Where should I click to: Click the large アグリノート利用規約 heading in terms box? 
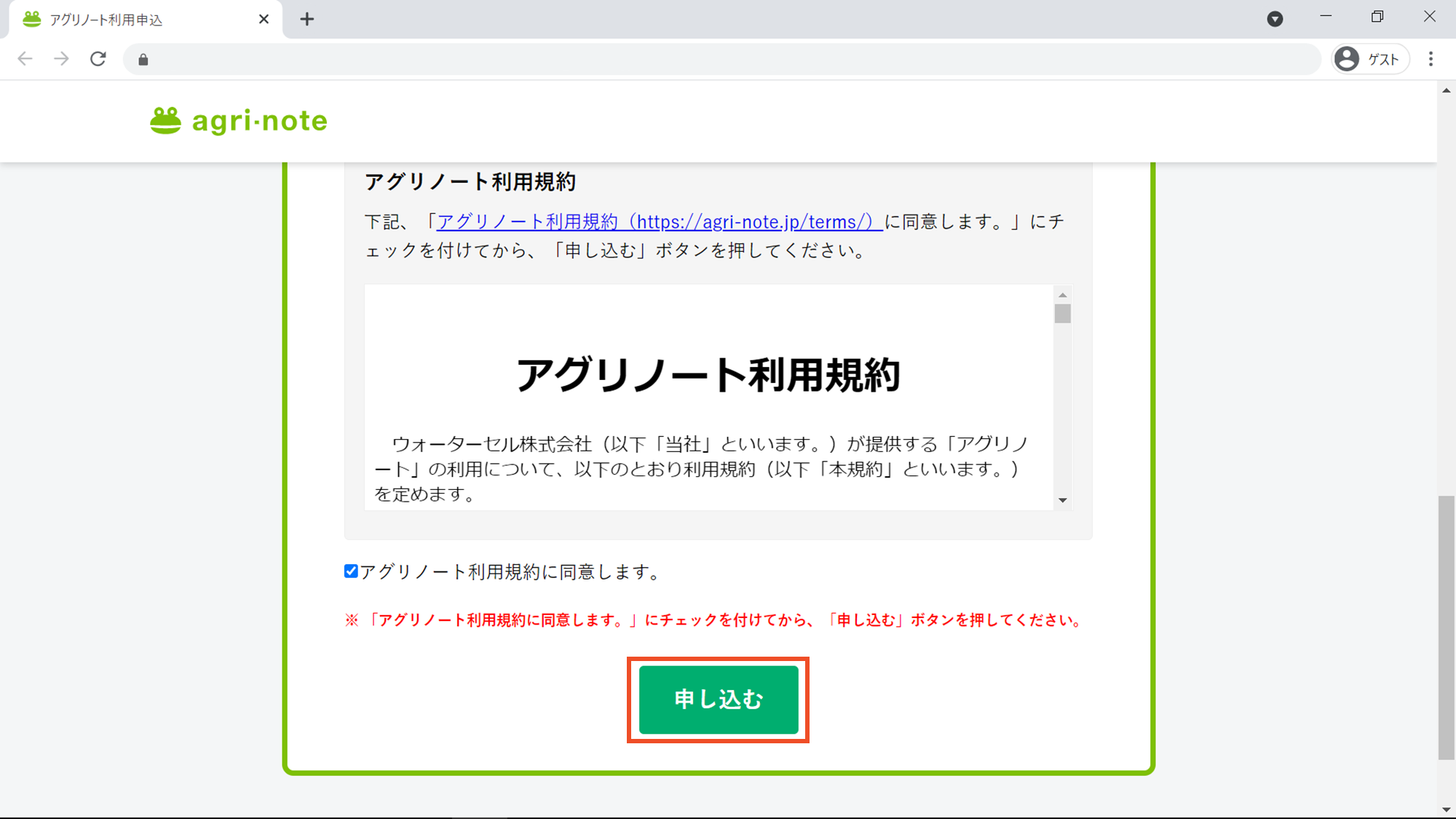708,376
